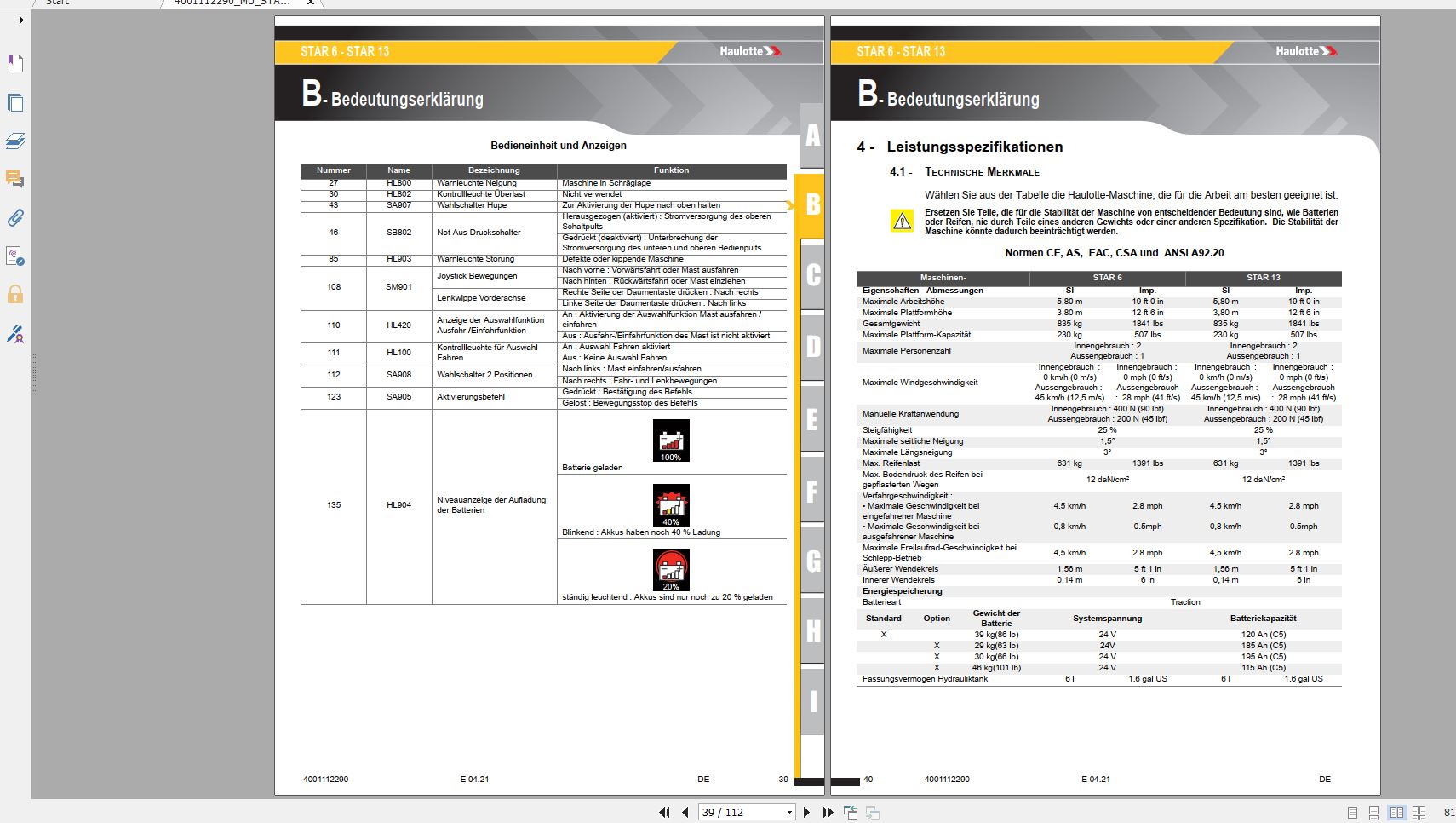Click the previous view icon
Screen dimensions: 1456x823
coord(851,812)
